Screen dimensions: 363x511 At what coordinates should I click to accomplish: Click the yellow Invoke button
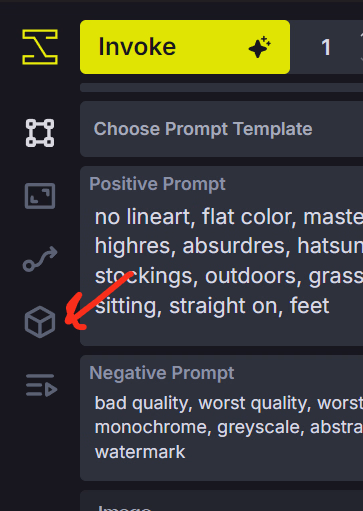(x=185, y=47)
